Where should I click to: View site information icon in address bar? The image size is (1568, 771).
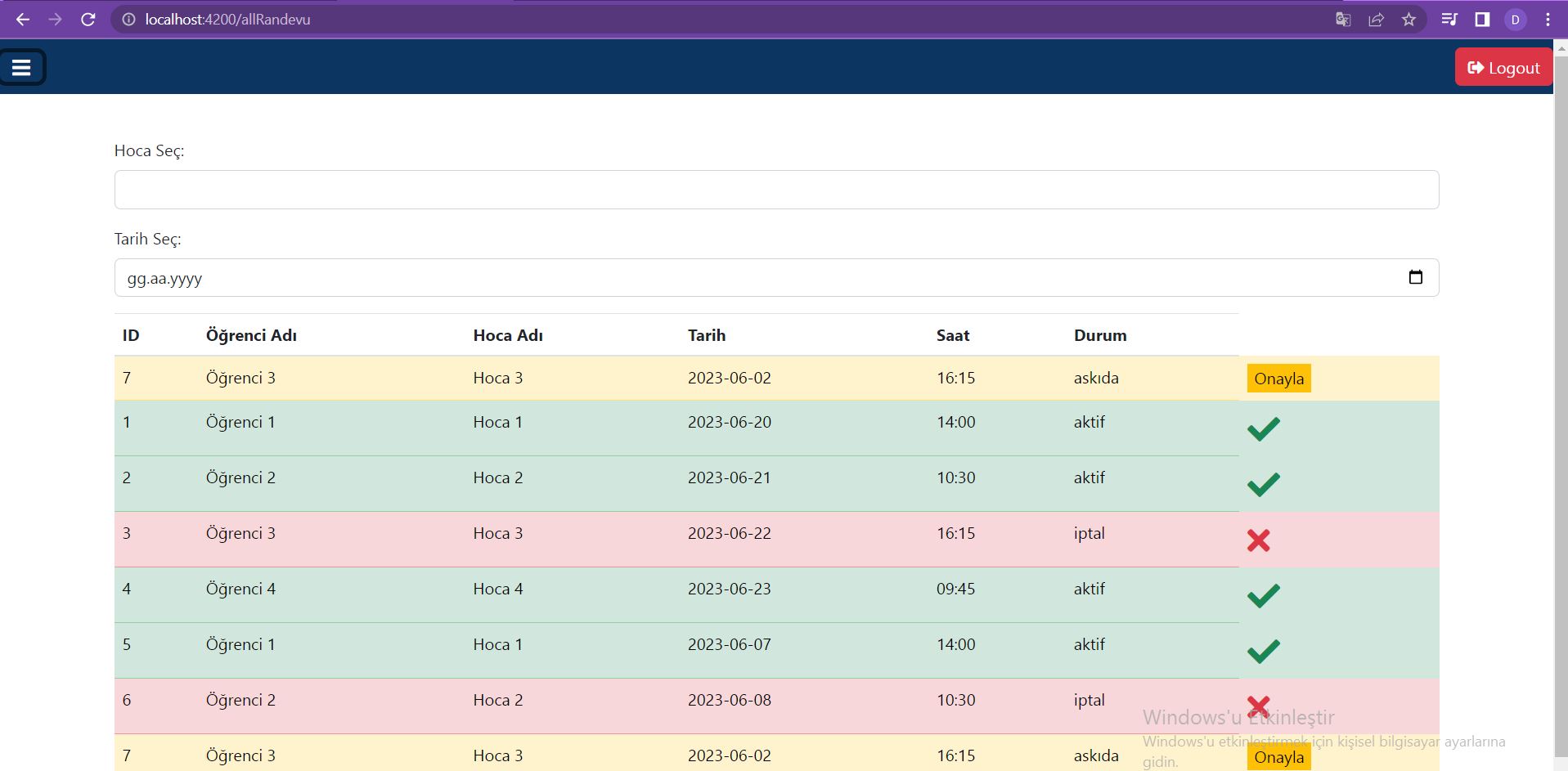pyautogui.click(x=128, y=20)
